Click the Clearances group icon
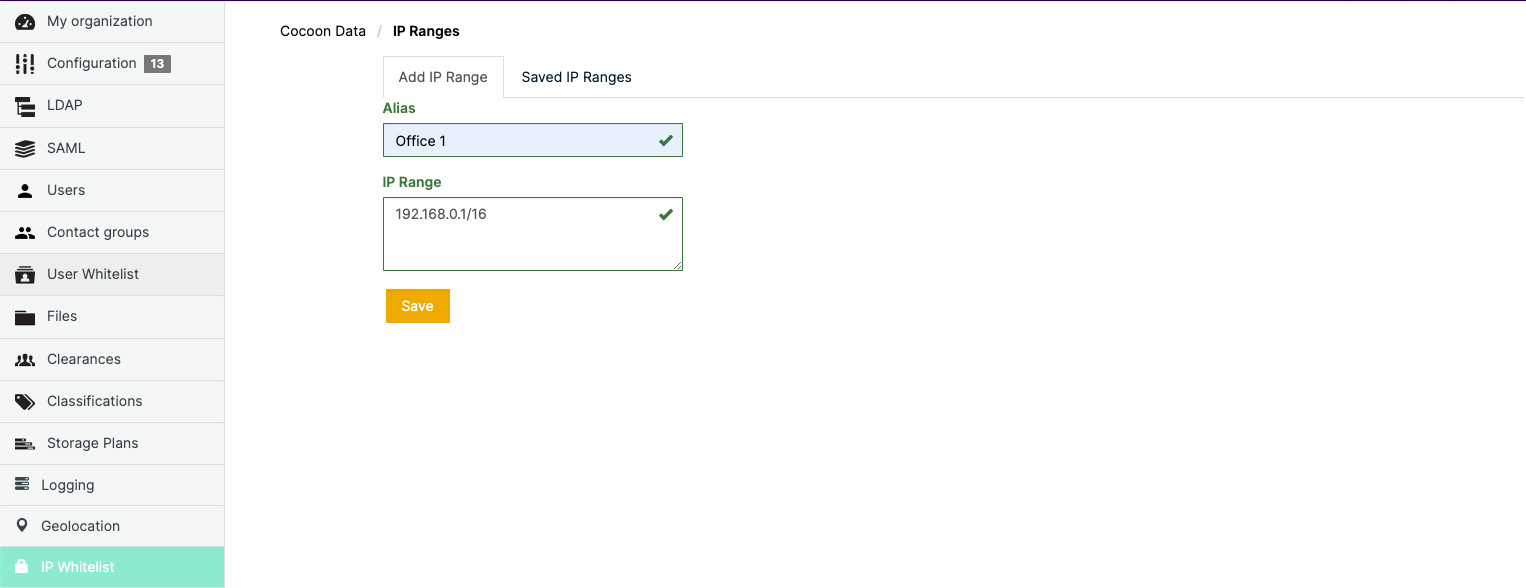The width and height of the screenshot is (1526, 588). (x=25, y=359)
